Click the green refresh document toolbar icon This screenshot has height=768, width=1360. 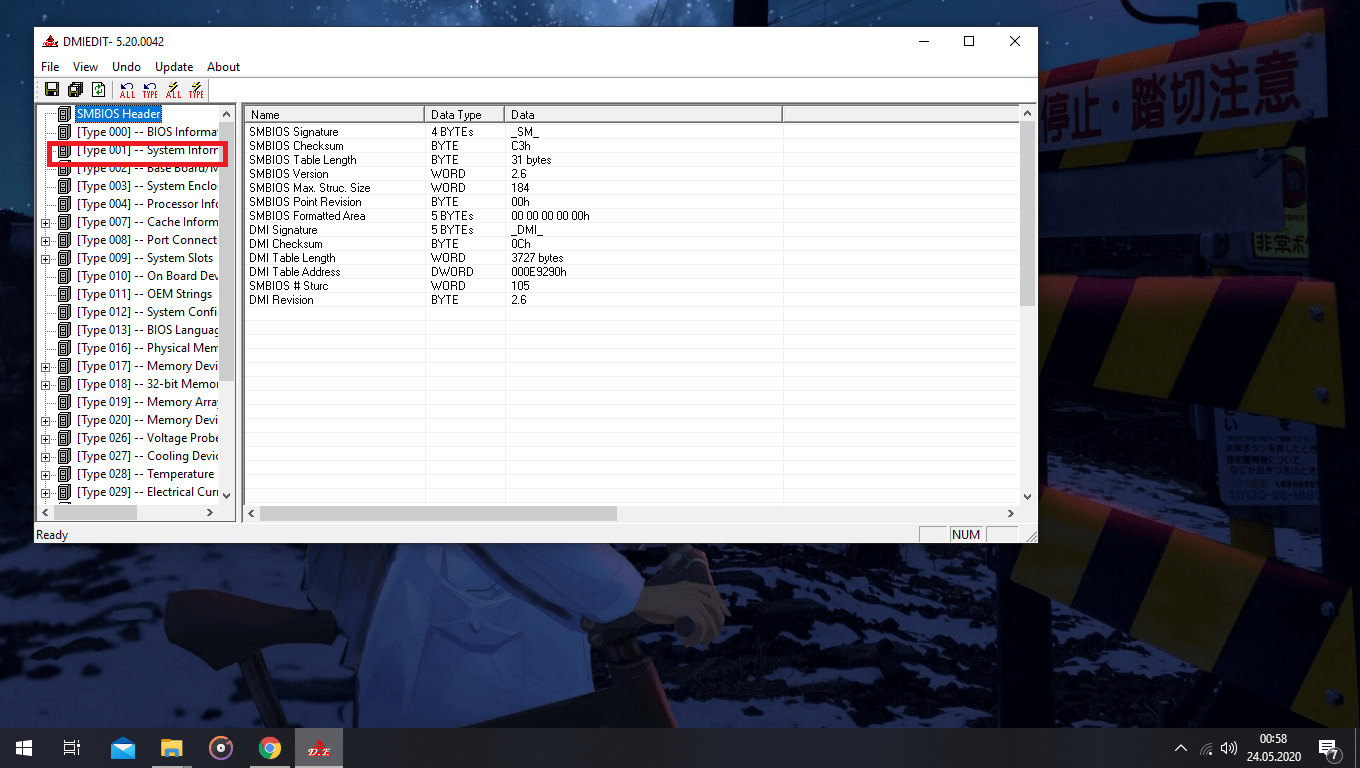(98, 90)
